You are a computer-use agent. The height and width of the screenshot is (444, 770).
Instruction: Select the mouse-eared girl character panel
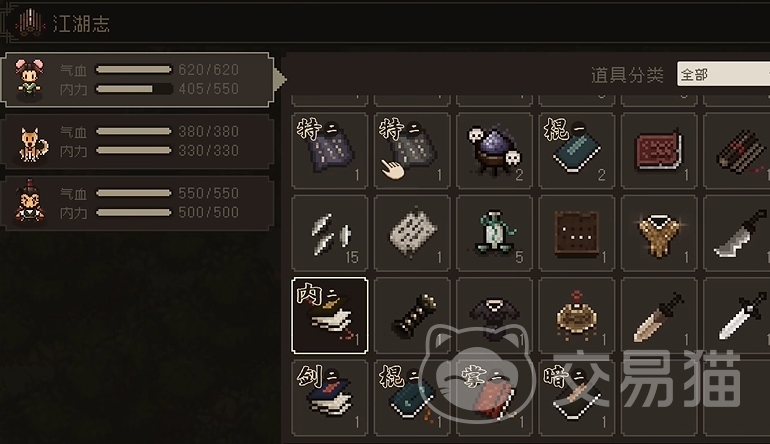pos(137,80)
